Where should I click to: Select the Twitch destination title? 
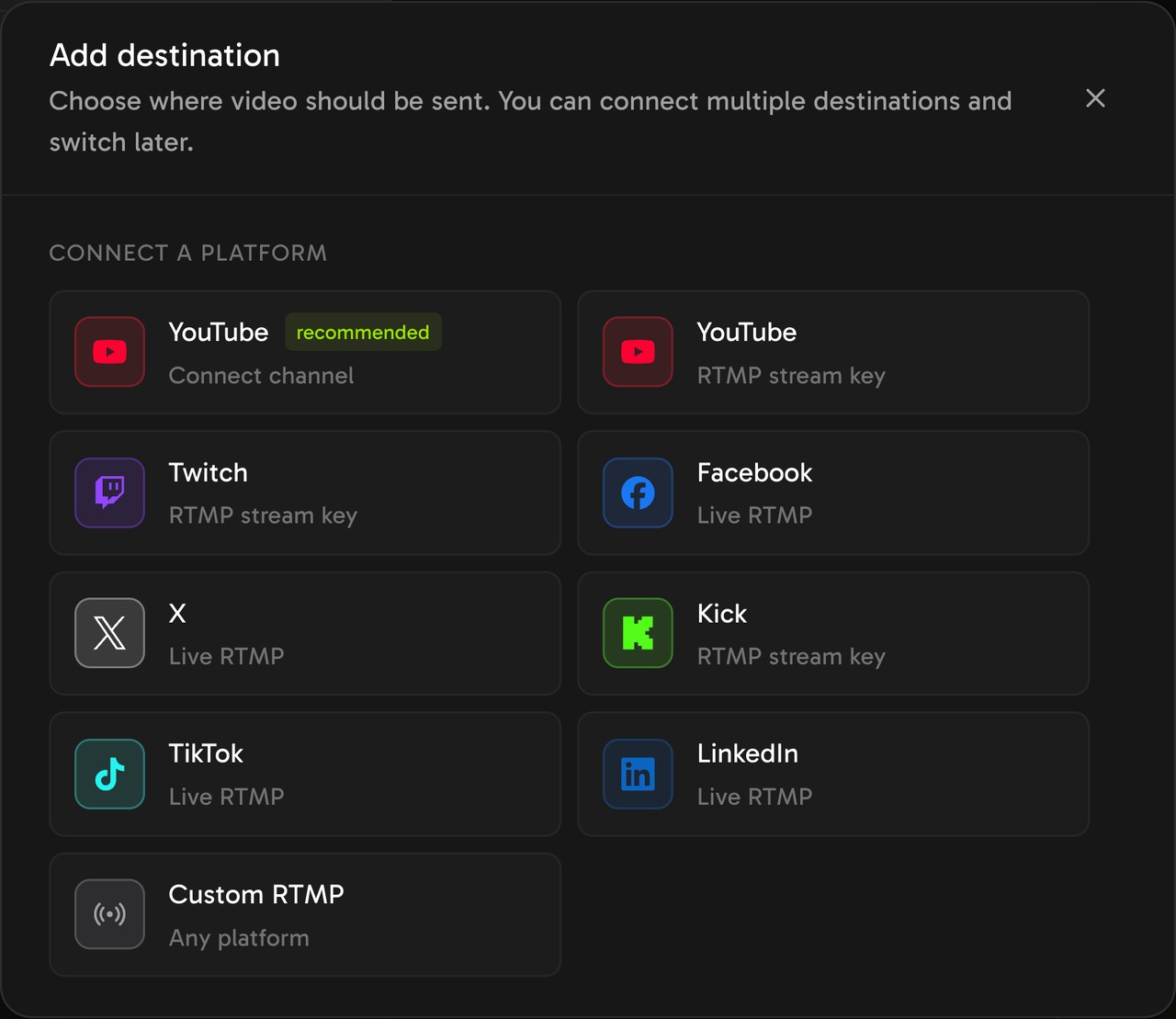209,472
